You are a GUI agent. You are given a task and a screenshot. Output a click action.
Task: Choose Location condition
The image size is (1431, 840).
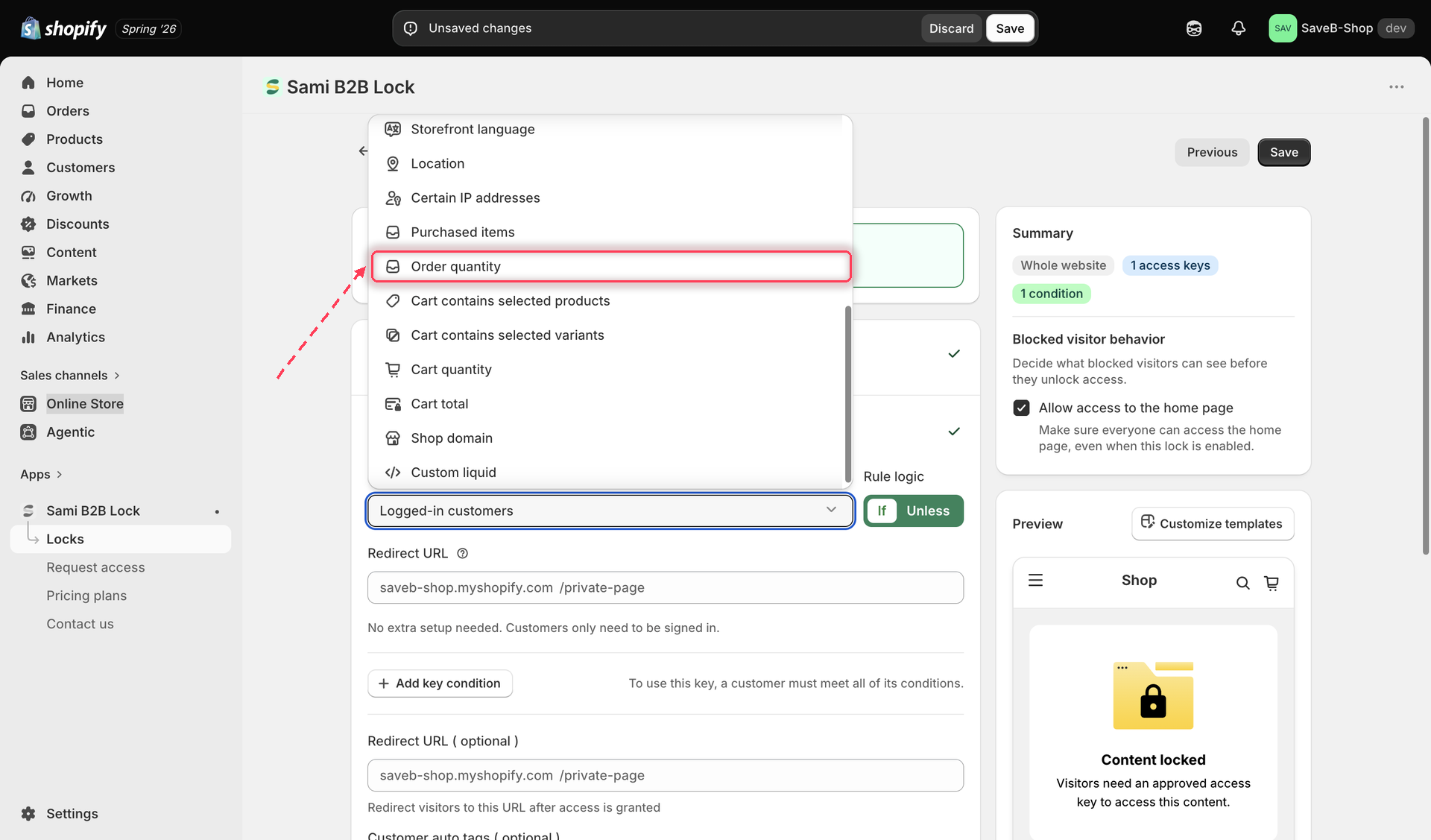click(x=610, y=164)
